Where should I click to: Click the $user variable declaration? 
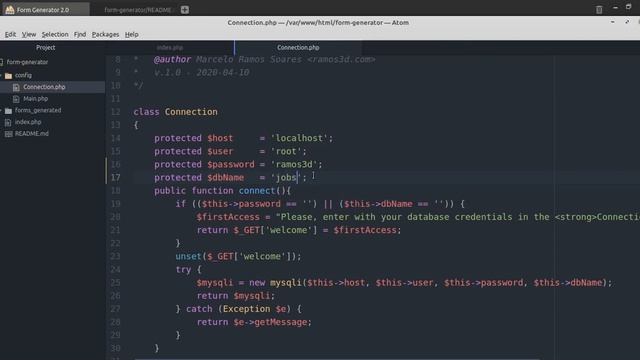click(x=220, y=151)
